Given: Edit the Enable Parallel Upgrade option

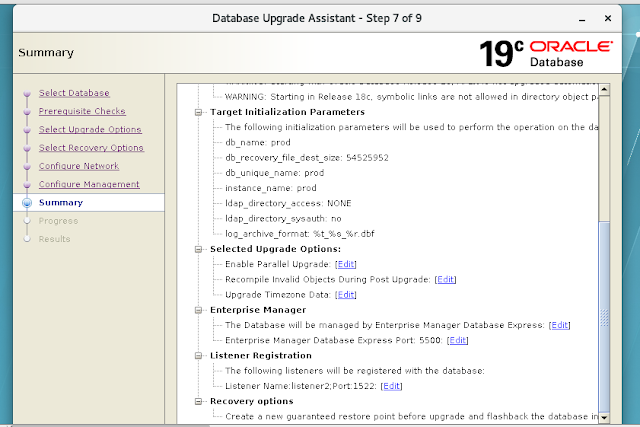Looking at the screenshot, I should click(346, 264).
